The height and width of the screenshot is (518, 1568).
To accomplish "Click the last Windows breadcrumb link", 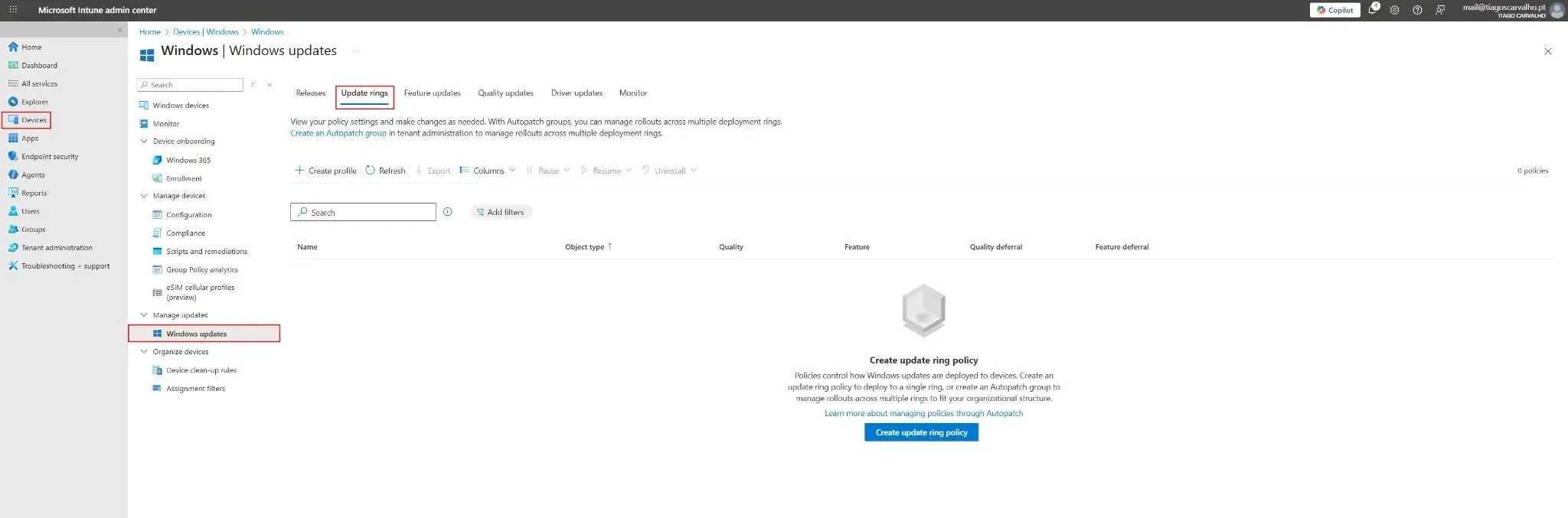I will click(267, 32).
